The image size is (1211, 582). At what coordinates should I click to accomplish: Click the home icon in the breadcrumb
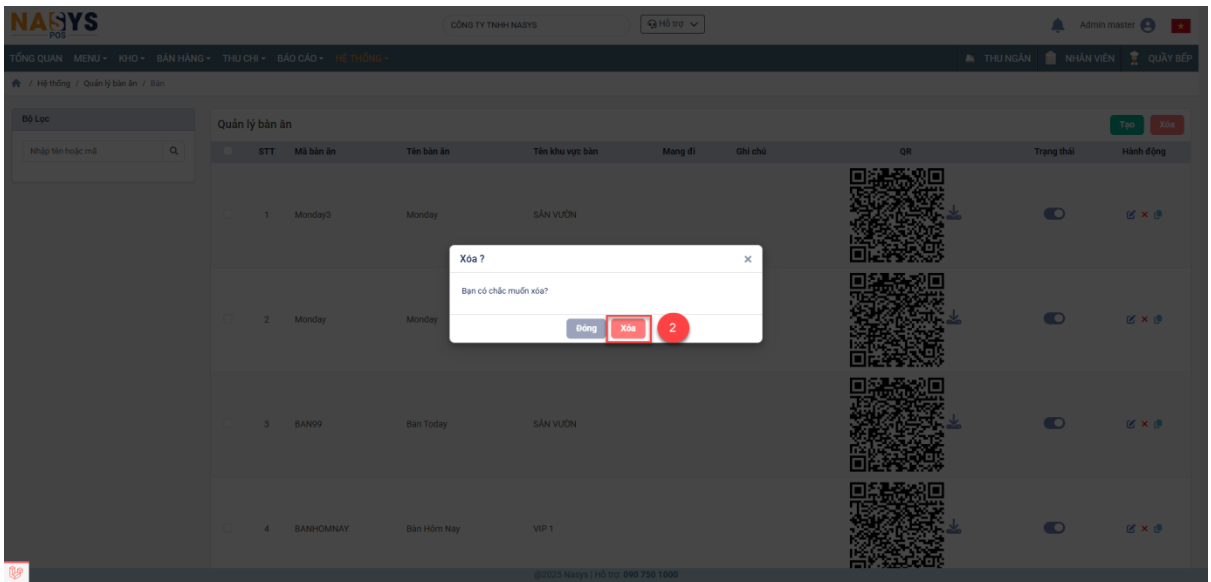click(14, 83)
